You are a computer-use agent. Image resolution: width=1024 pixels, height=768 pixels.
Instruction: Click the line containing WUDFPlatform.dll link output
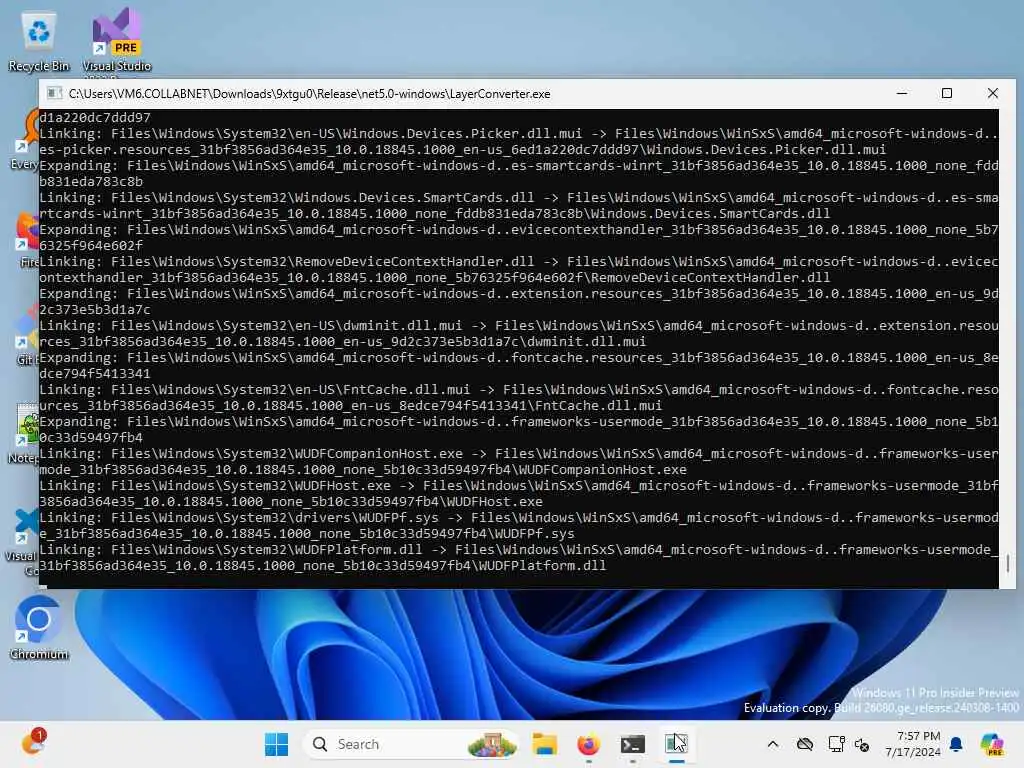click(x=519, y=558)
